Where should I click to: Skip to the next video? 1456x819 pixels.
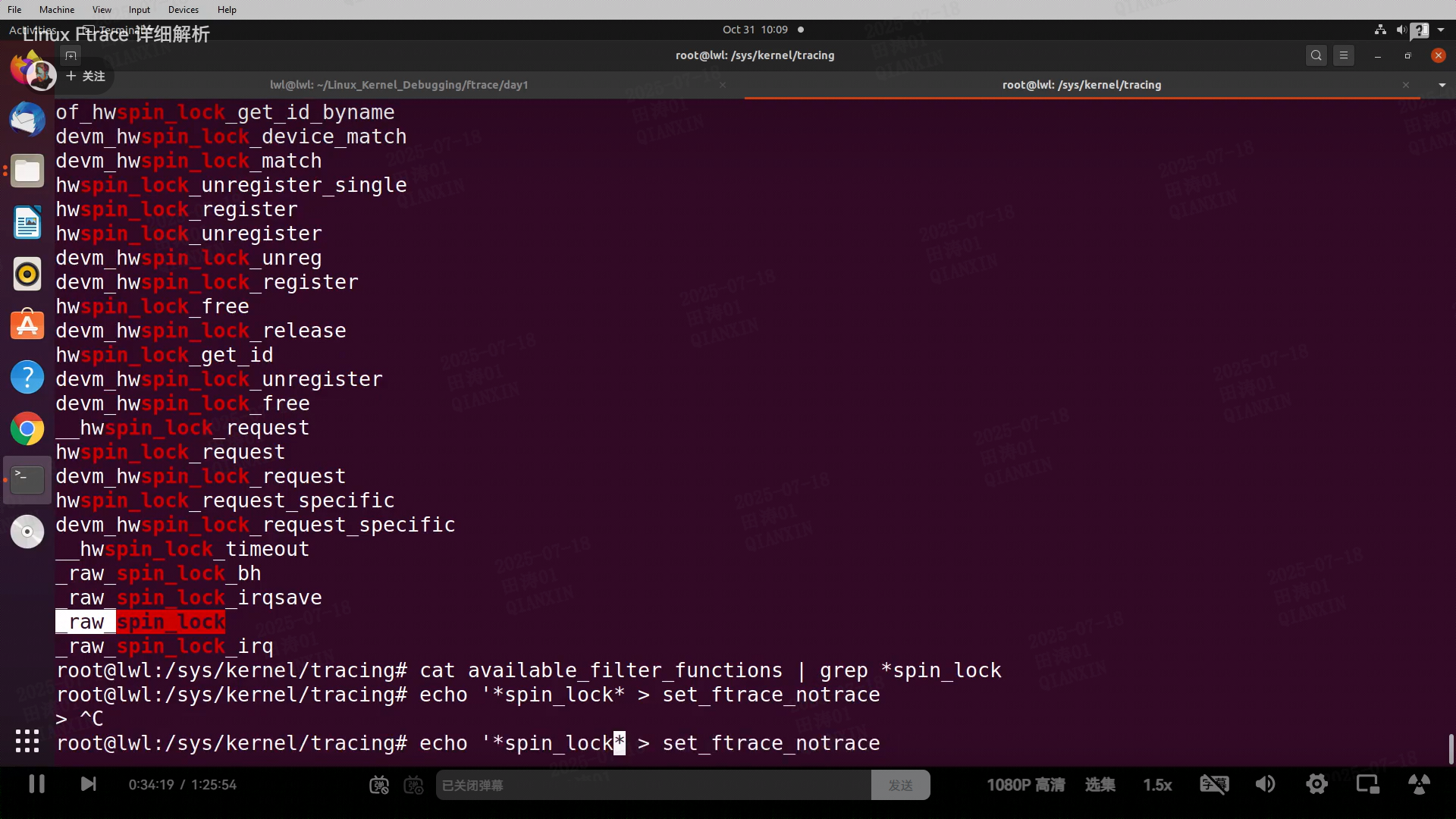88,784
